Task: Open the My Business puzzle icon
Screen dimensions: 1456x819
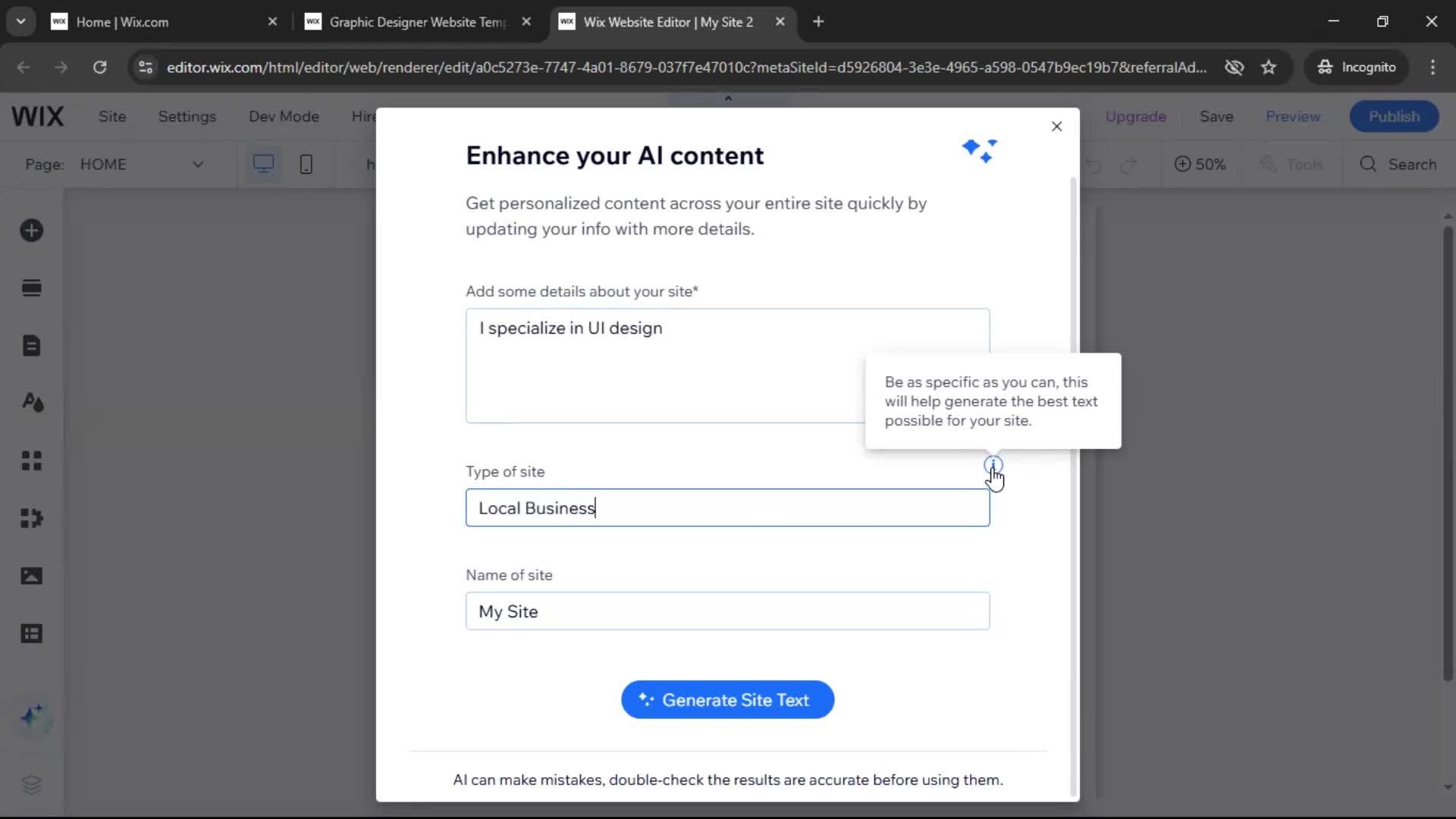Action: (x=31, y=518)
